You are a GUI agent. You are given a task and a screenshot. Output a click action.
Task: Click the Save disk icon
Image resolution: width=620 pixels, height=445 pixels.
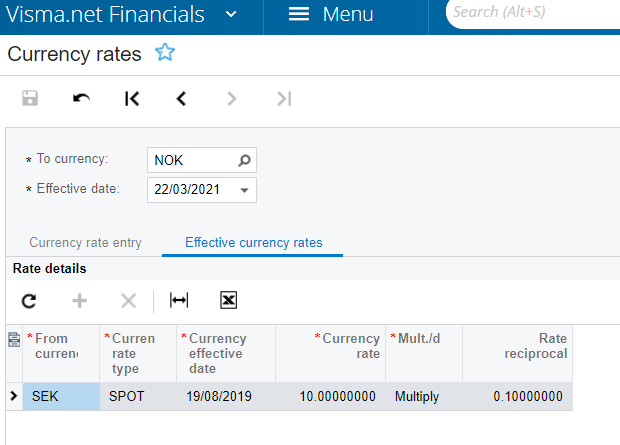pyautogui.click(x=30, y=98)
